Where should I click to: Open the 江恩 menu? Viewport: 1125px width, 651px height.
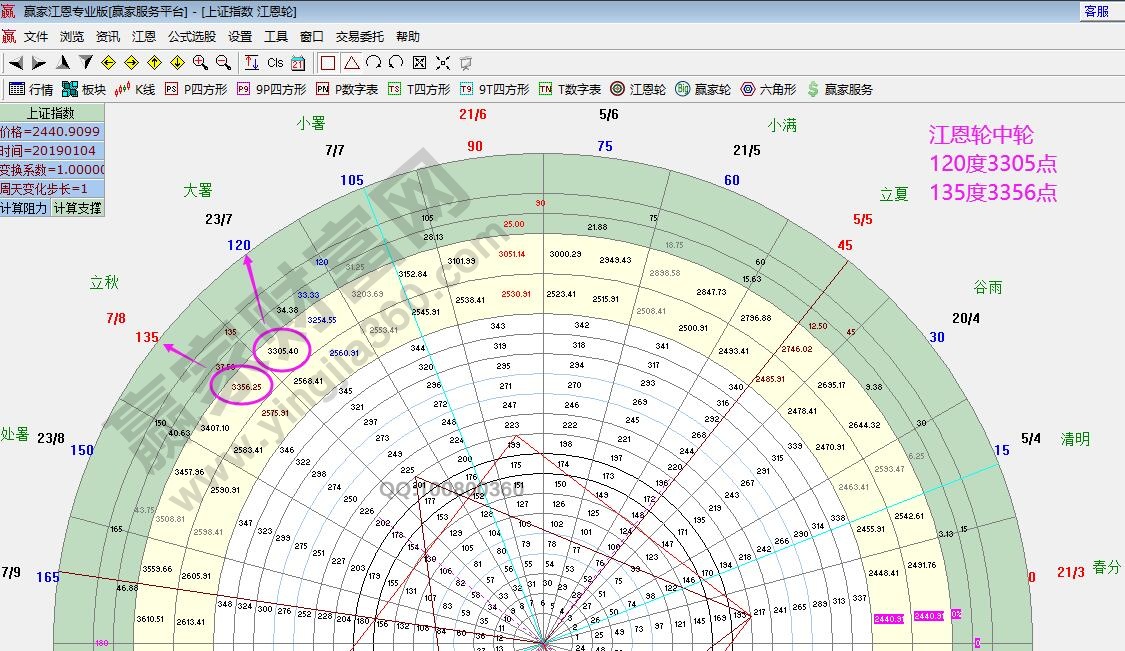coord(144,36)
